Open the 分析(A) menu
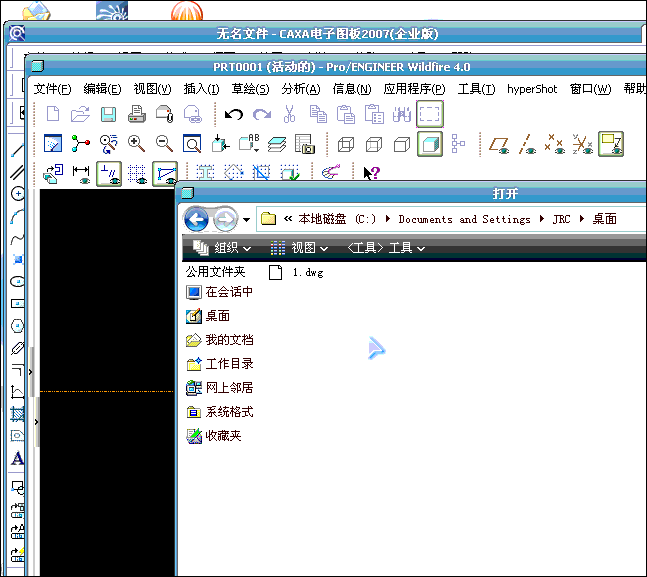The height and width of the screenshot is (577, 647). (301, 89)
